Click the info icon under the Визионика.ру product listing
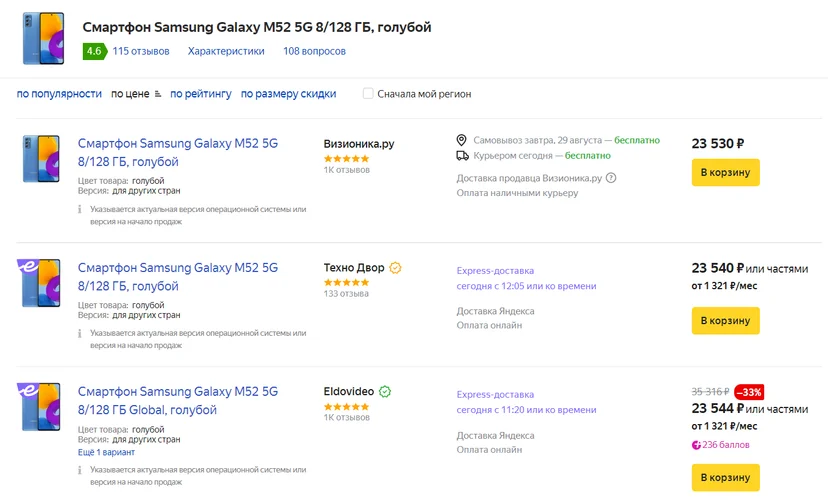828x500 pixels. (x=80, y=210)
